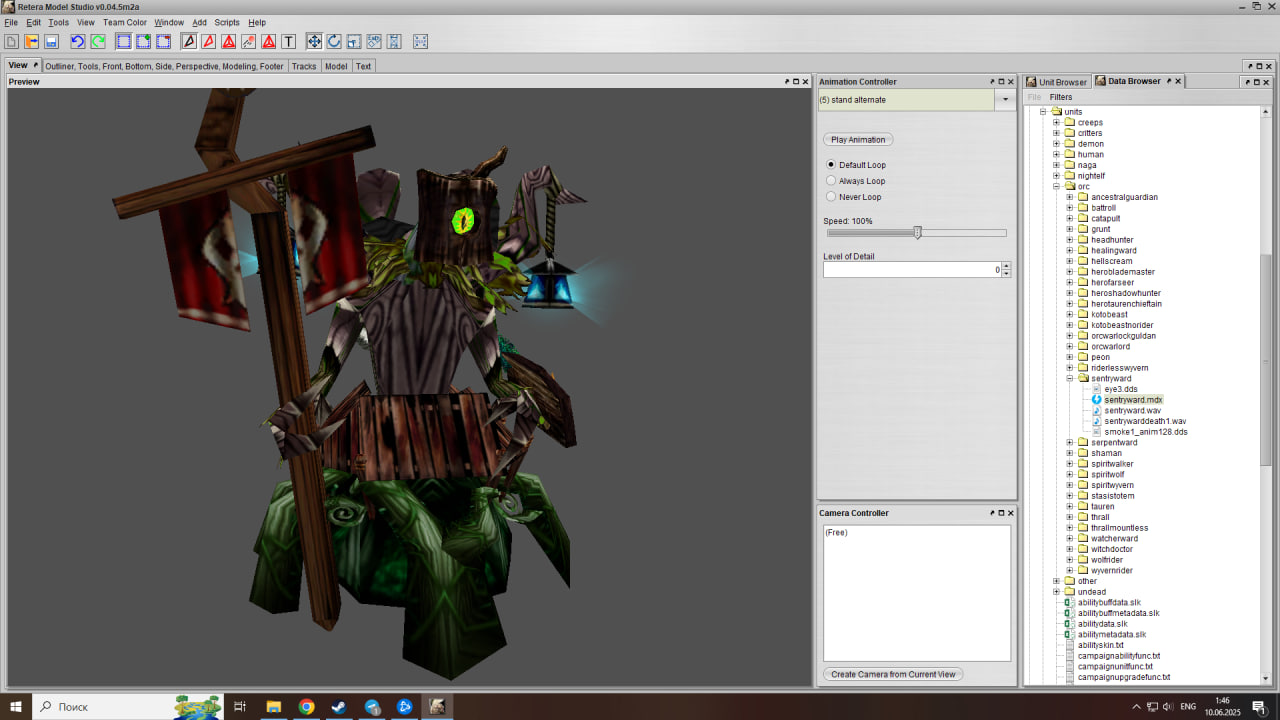The height and width of the screenshot is (720, 1280).
Task: Close the Data Browser tab
Action: pyautogui.click(x=1178, y=81)
